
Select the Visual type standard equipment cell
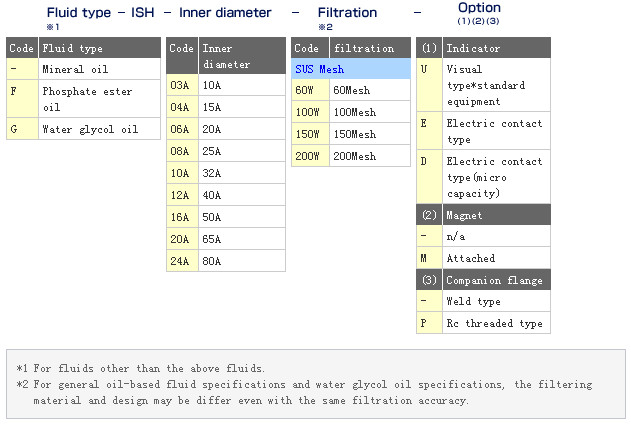495,85
